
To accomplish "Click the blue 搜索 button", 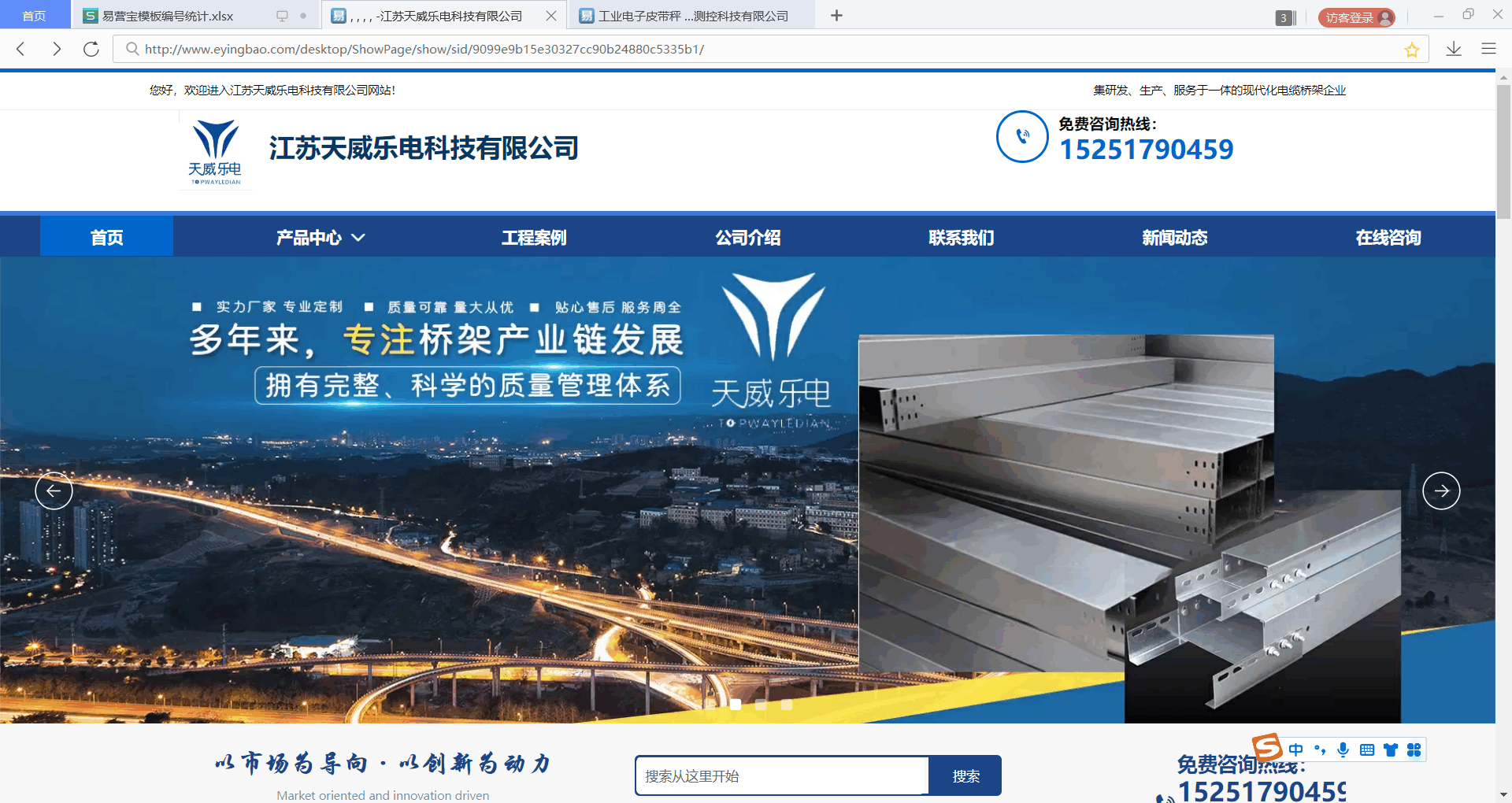I will tap(965, 775).
